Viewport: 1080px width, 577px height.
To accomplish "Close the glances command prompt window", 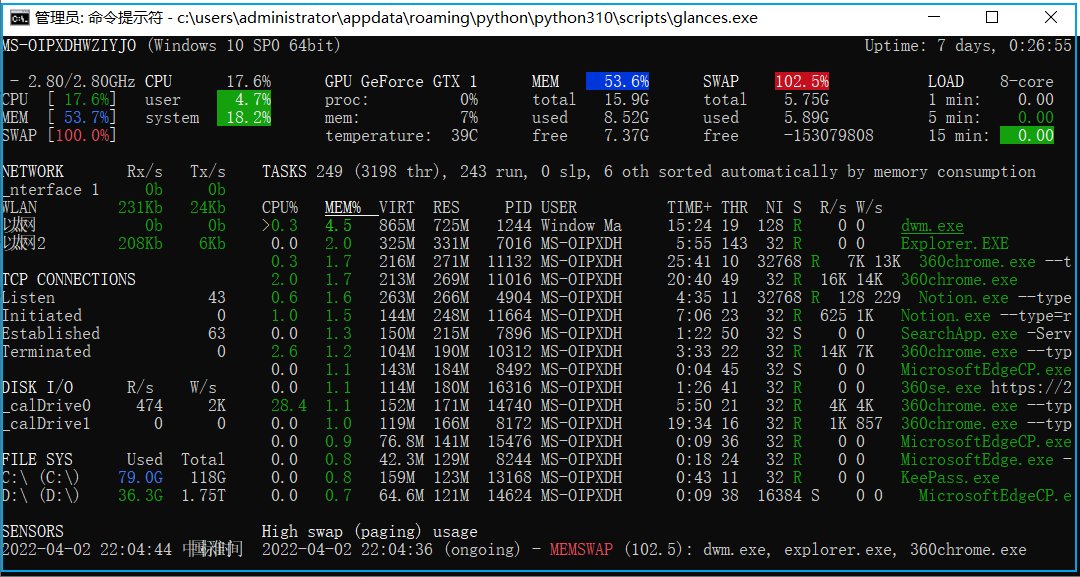I will pos(1049,18).
